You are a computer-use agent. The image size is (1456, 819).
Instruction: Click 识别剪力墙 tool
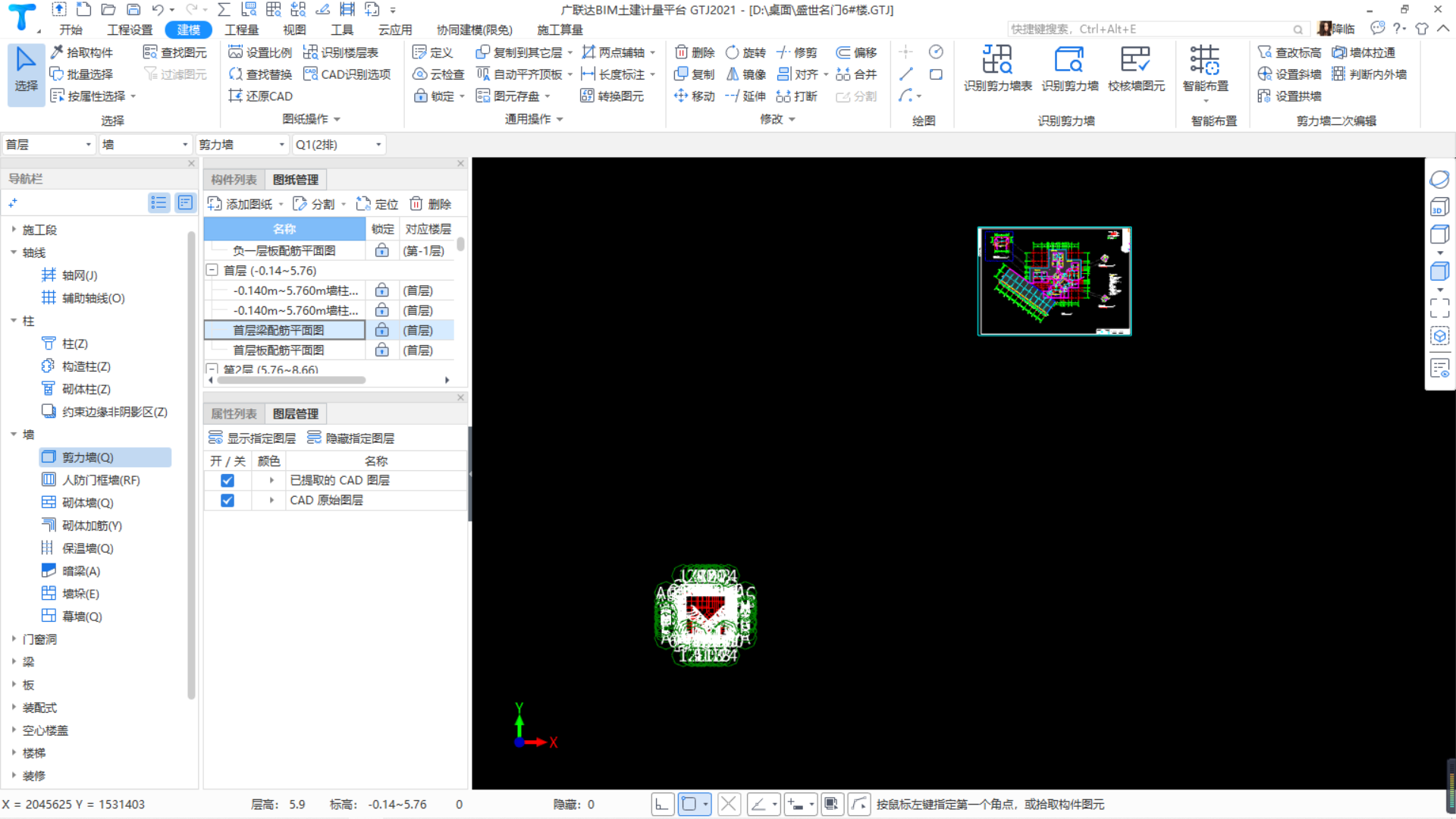tap(1070, 69)
